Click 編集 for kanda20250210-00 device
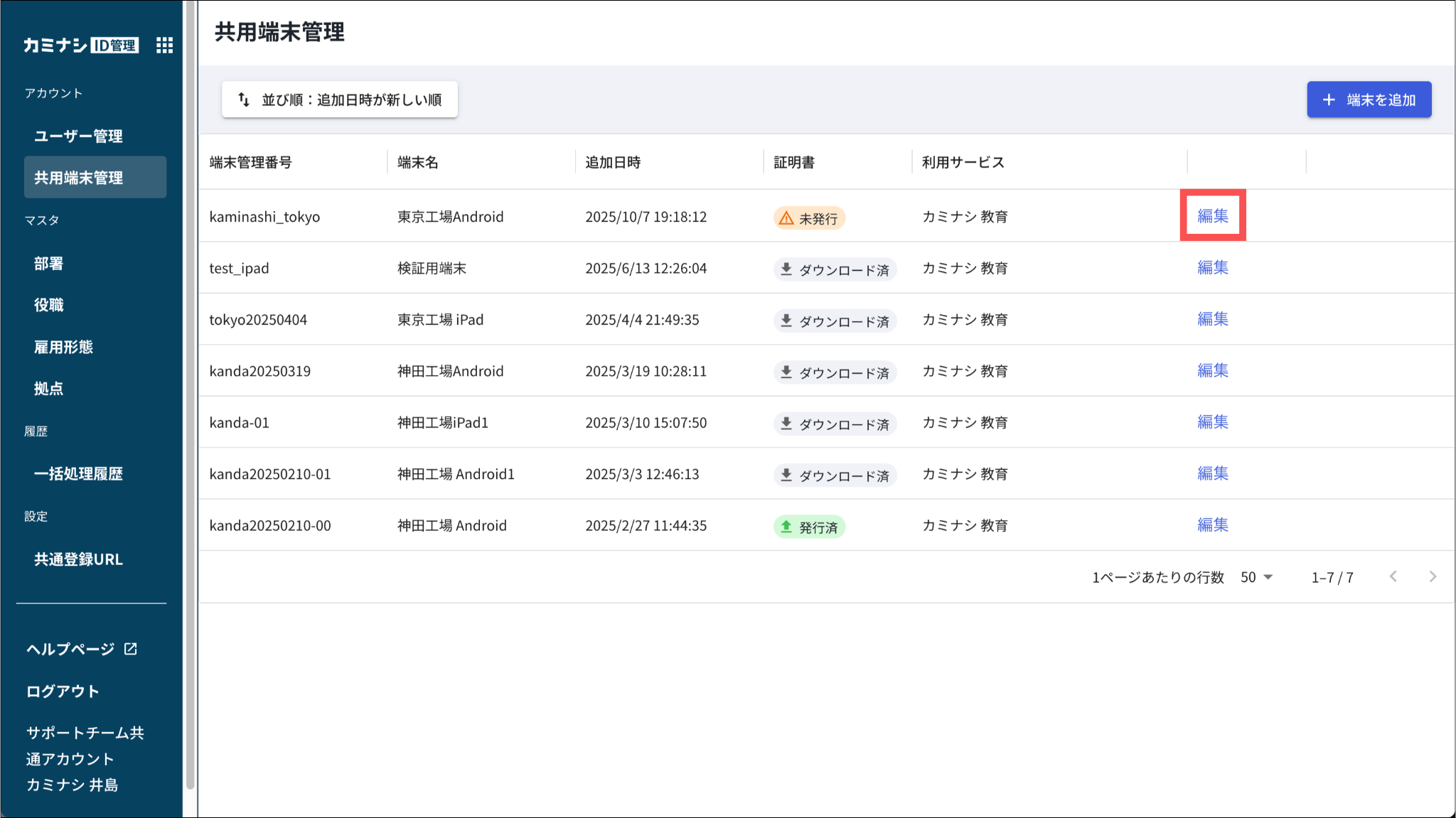Image resolution: width=1456 pixels, height=818 pixels. [1212, 525]
